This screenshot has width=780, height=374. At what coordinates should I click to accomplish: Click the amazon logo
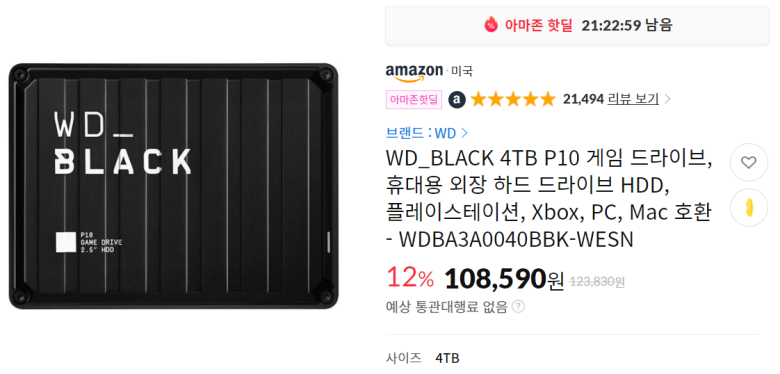coord(414,72)
